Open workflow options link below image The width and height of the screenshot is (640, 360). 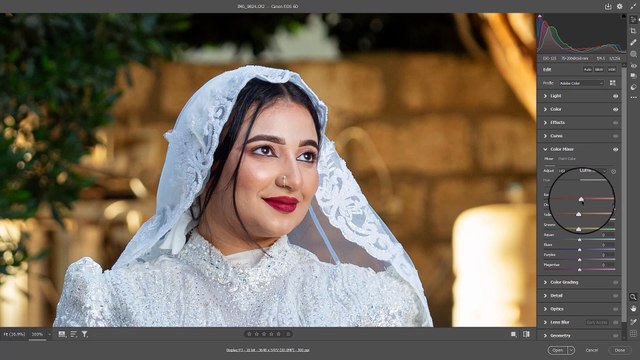(x=268, y=350)
